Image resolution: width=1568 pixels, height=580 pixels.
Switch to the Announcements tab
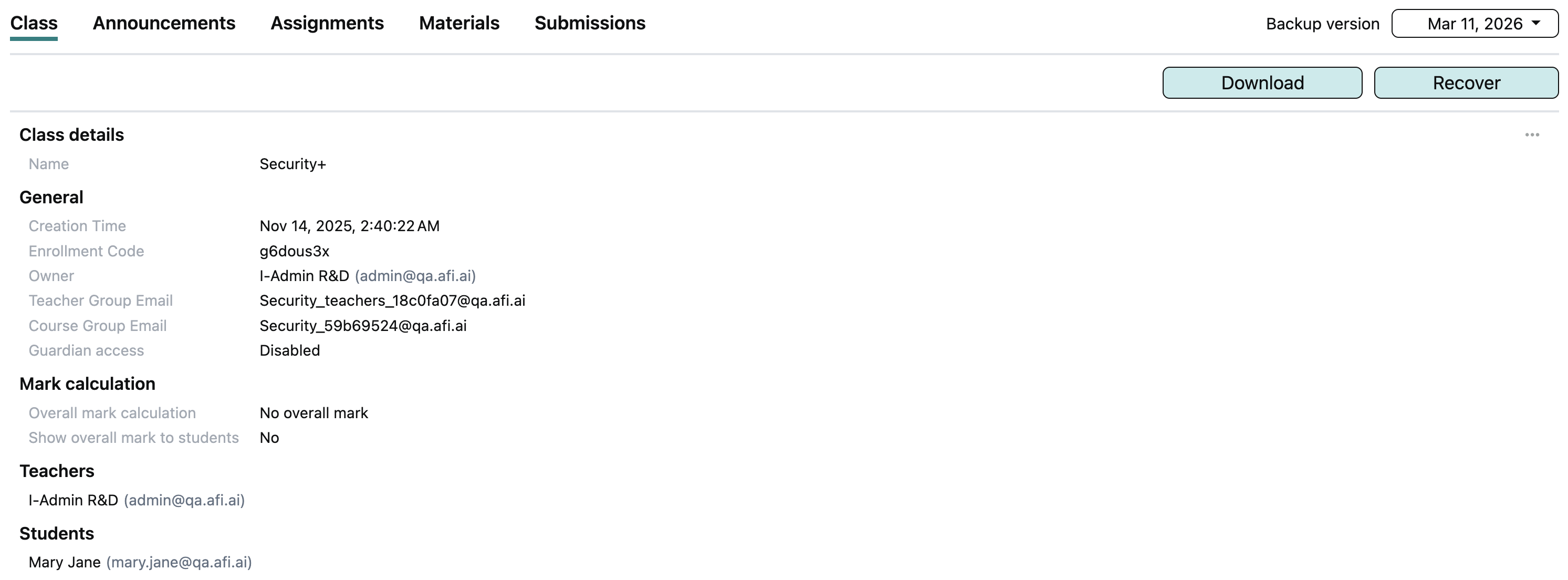[x=164, y=23]
